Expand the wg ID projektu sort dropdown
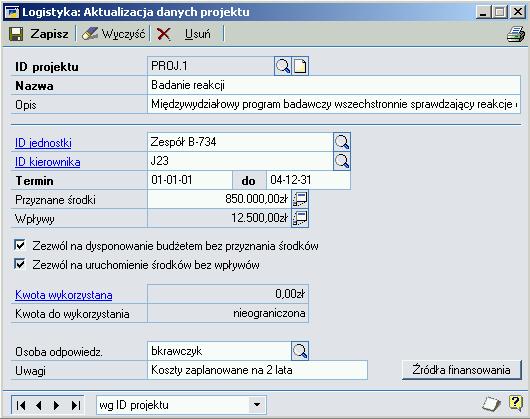The width and height of the screenshot is (530, 419). (257, 404)
